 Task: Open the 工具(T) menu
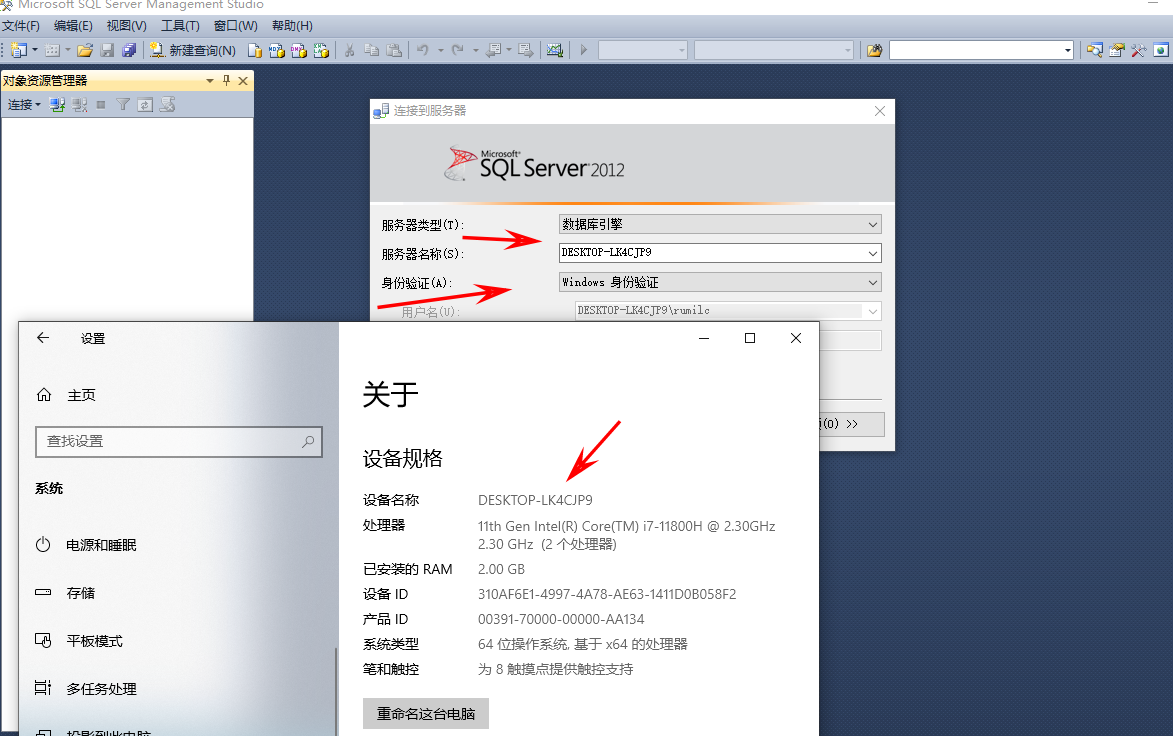180,25
